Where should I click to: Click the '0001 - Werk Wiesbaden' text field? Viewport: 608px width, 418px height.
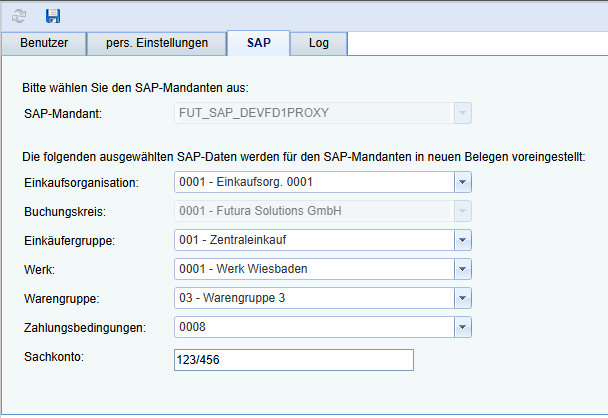pos(313,269)
